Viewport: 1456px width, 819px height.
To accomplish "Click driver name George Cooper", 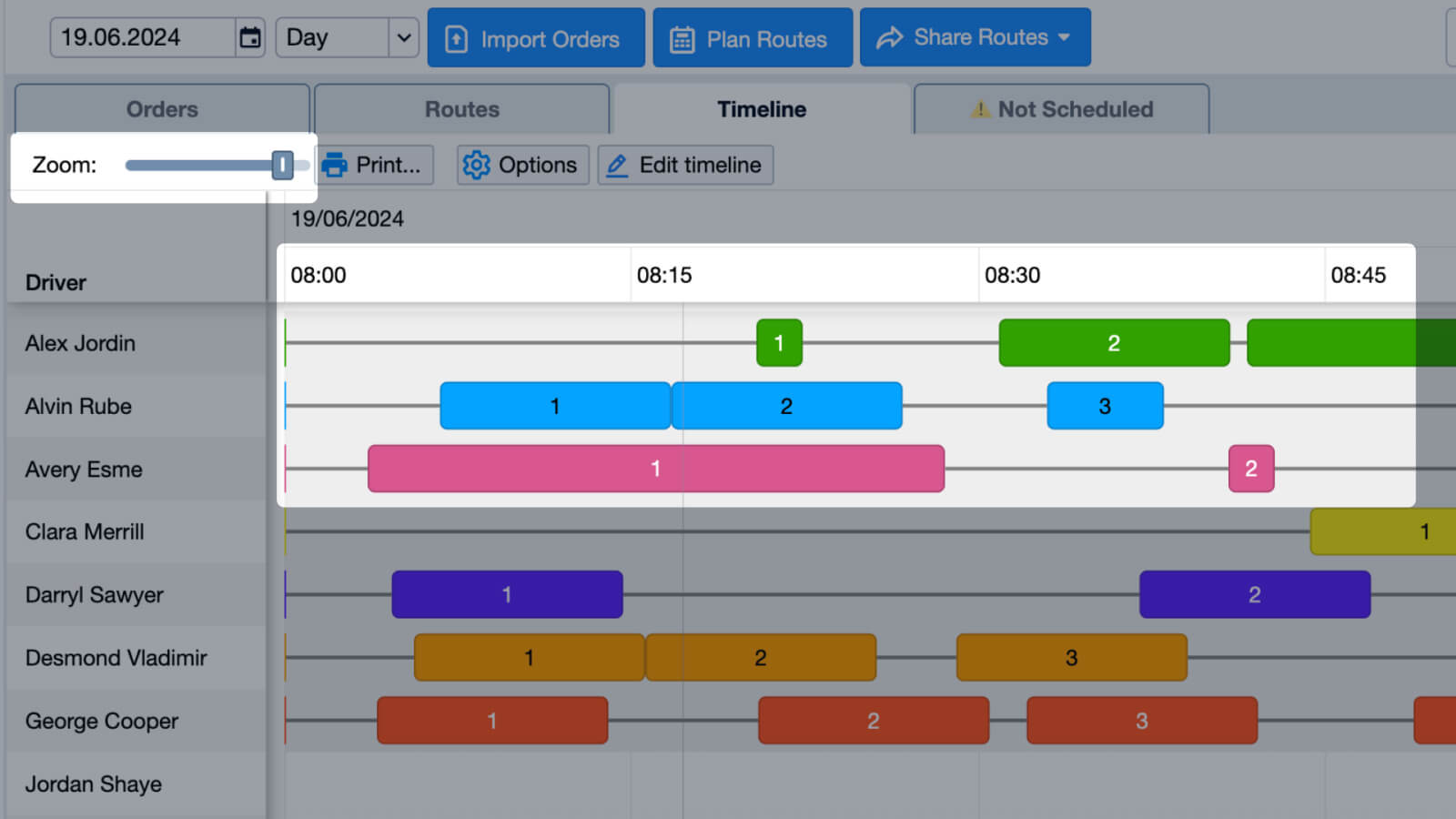I will [x=102, y=721].
